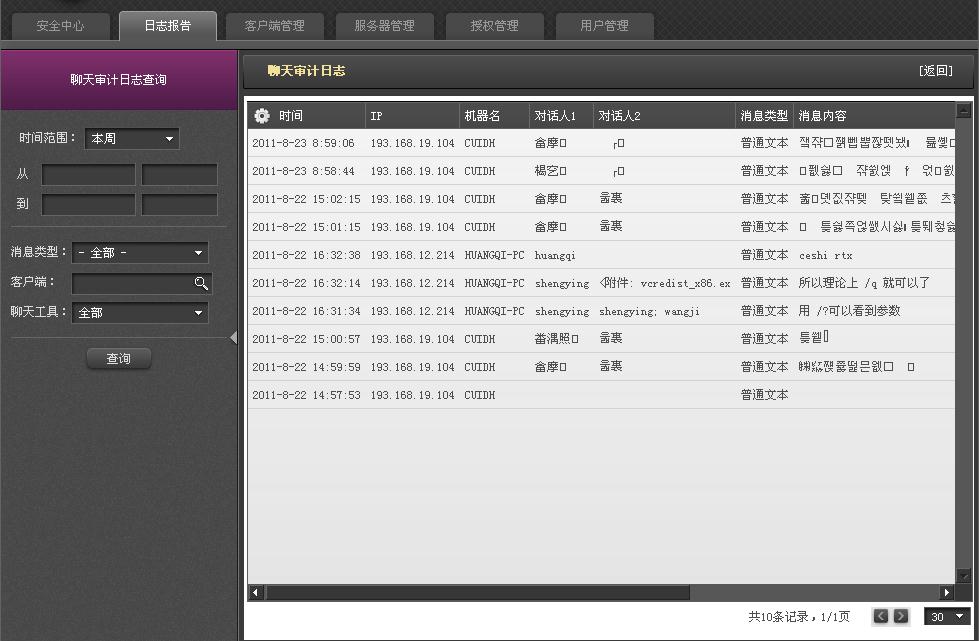Click message 所以理论上 /q 就可以了
Screen dimensions: 979x641
tap(864, 283)
